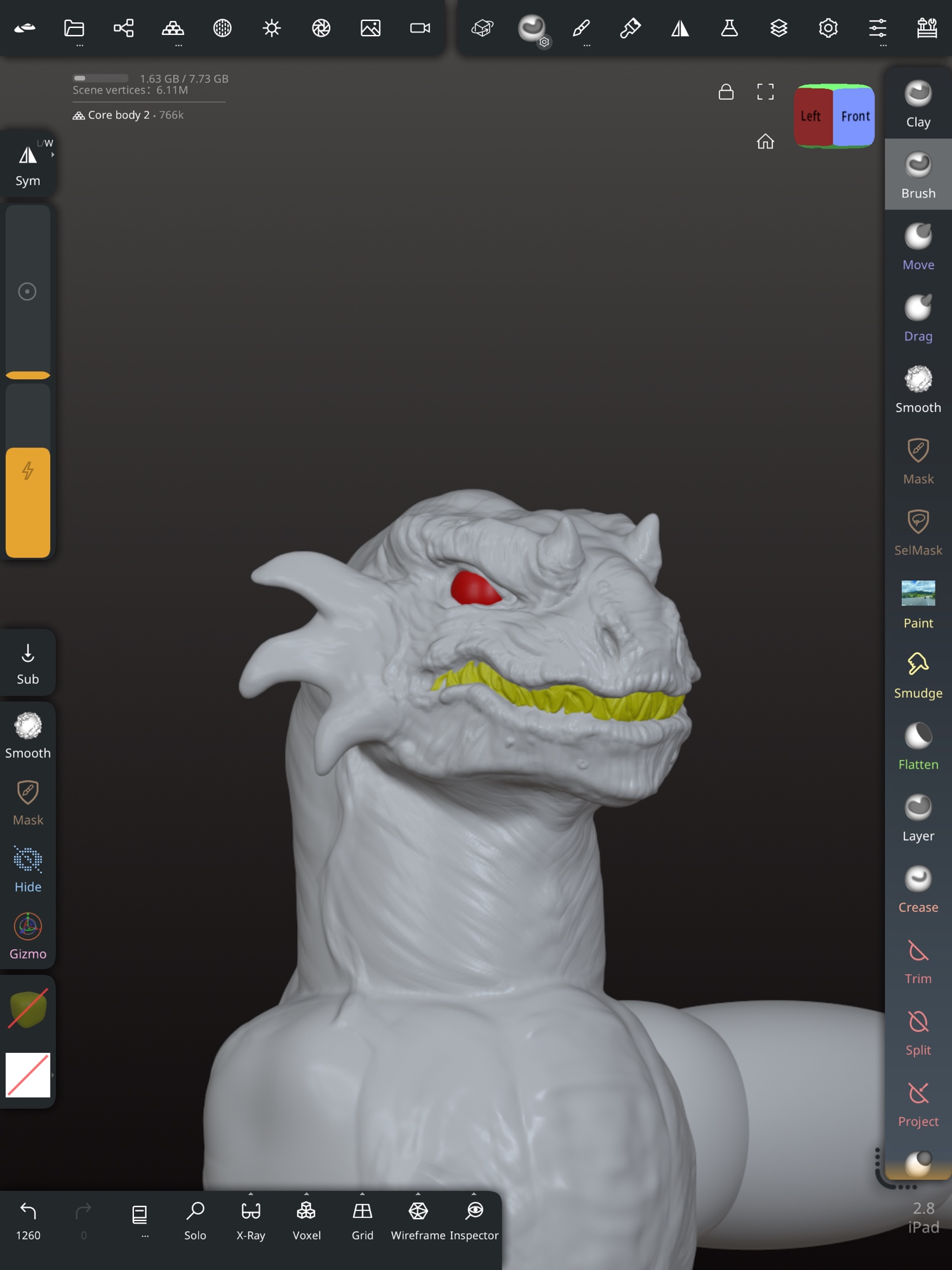Toggle Wireframe display
The height and width of the screenshot is (1270, 952).
point(418,1219)
